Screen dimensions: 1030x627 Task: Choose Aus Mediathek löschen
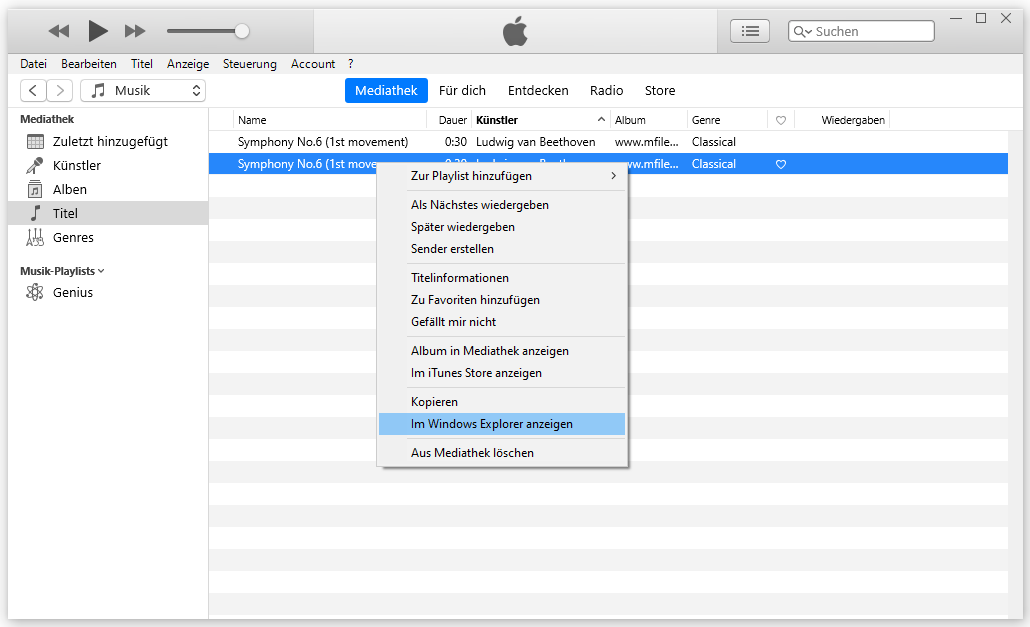pos(502,453)
